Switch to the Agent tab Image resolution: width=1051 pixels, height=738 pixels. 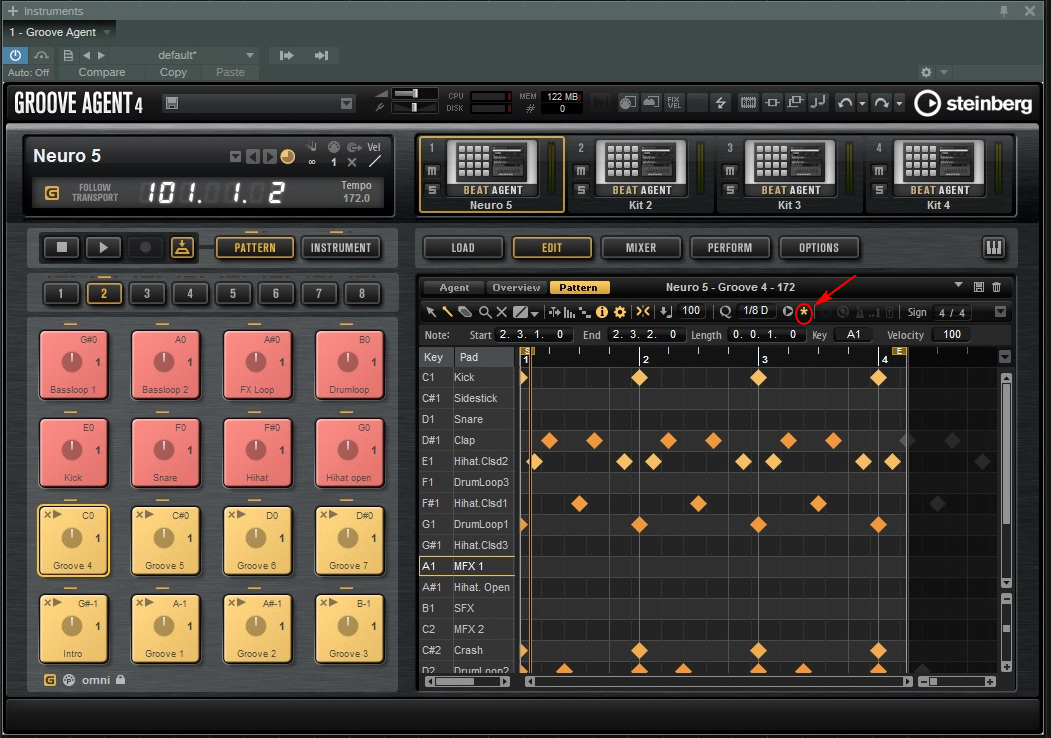point(454,288)
